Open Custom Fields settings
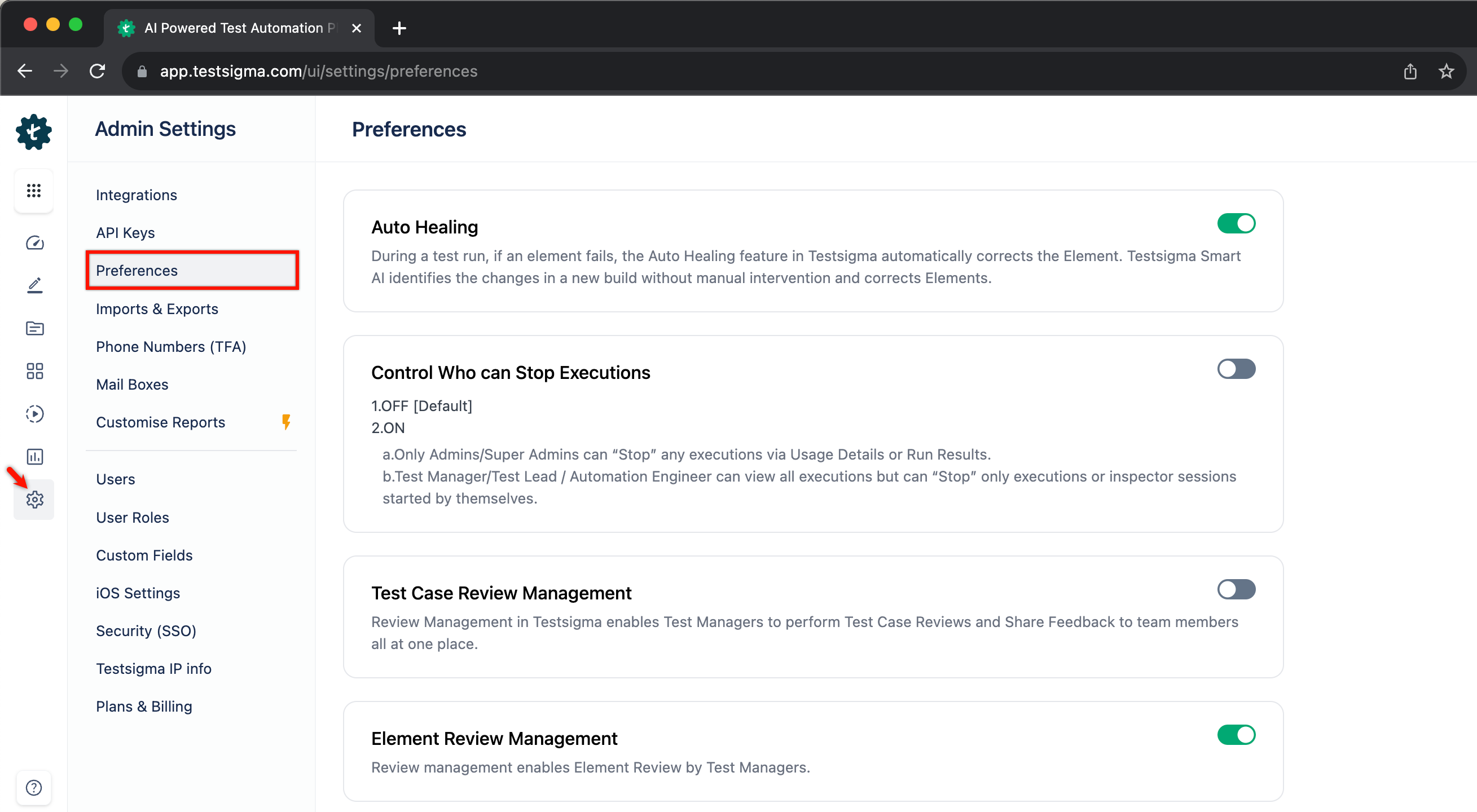The height and width of the screenshot is (812, 1477). click(x=144, y=555)
